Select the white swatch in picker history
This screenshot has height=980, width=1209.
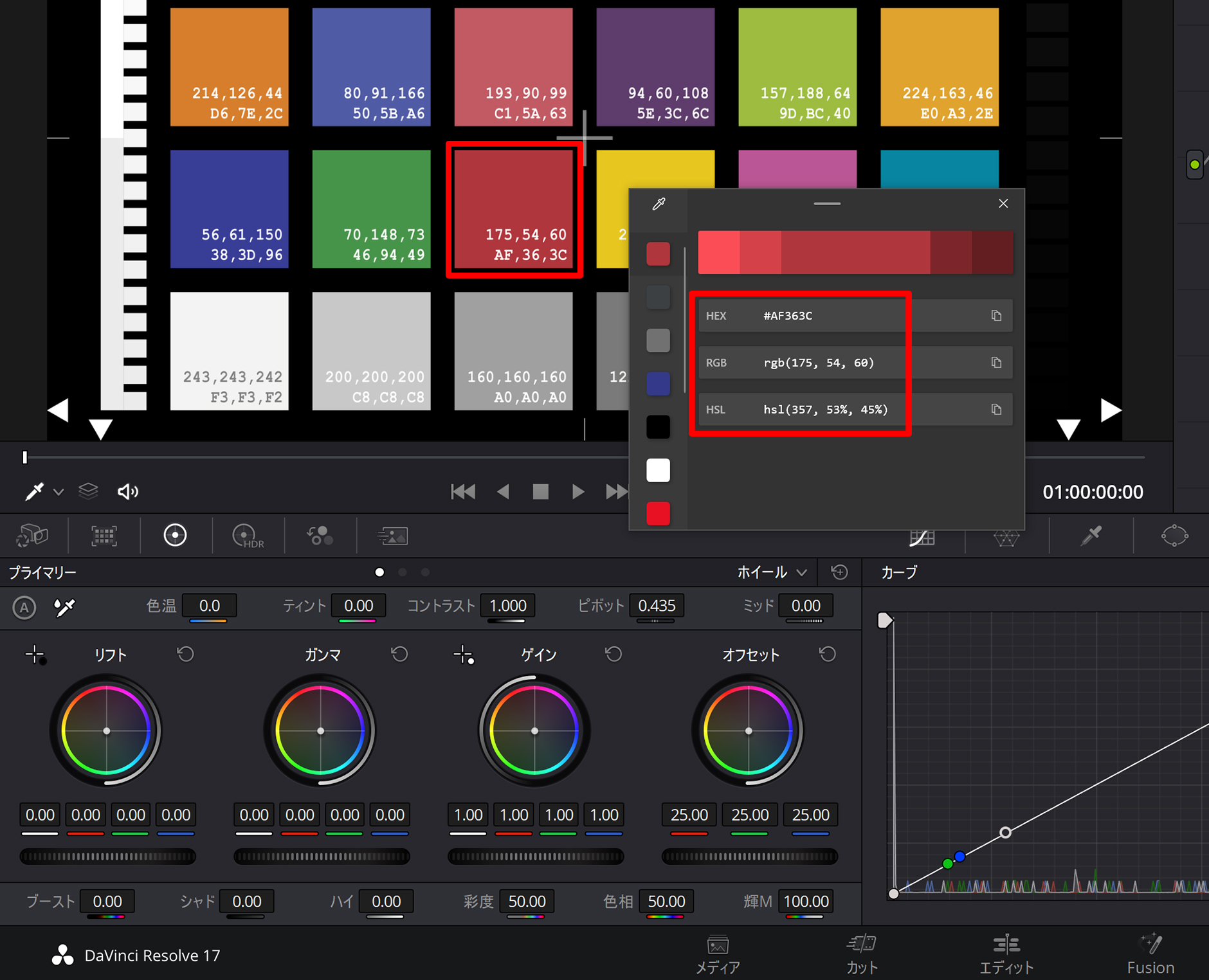pos(658,470)
